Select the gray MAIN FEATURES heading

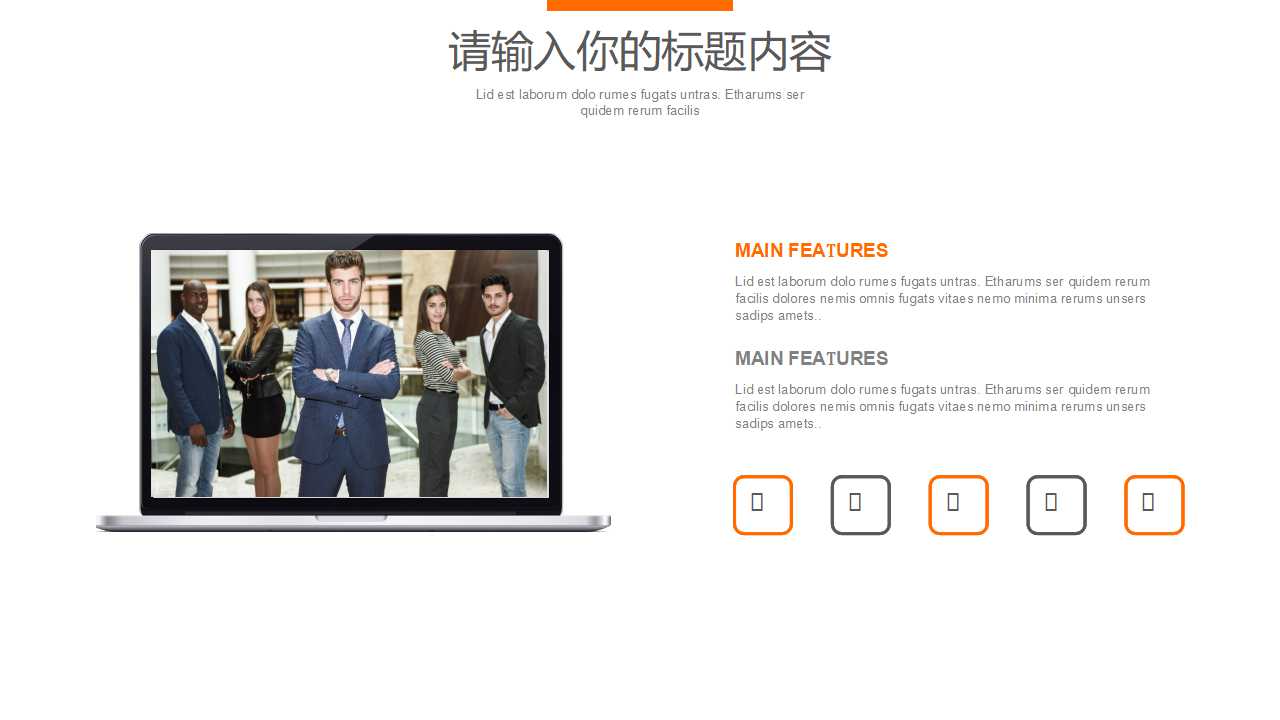811,359
